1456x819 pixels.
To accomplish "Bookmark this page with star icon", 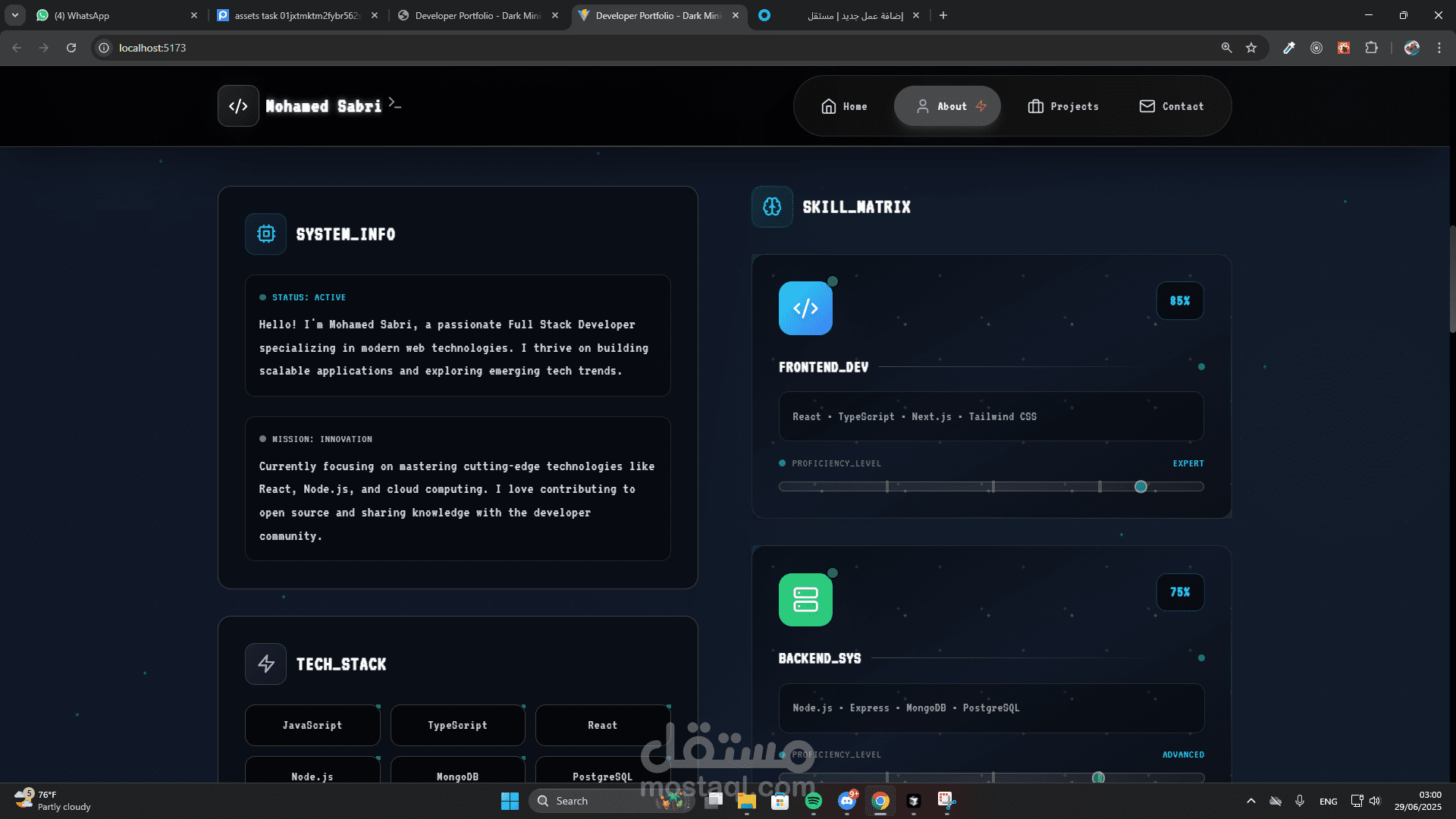I will pyautogui.click(x=1251, y=48).
